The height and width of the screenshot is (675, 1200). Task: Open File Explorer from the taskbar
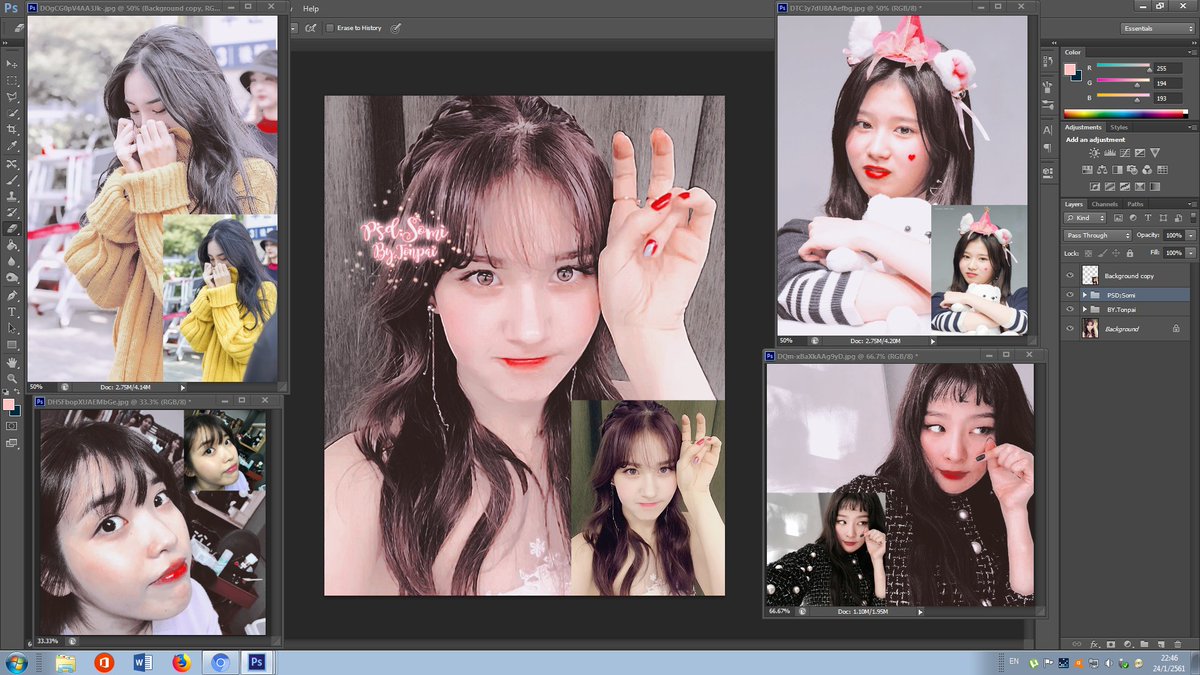[x=66, y=662]
